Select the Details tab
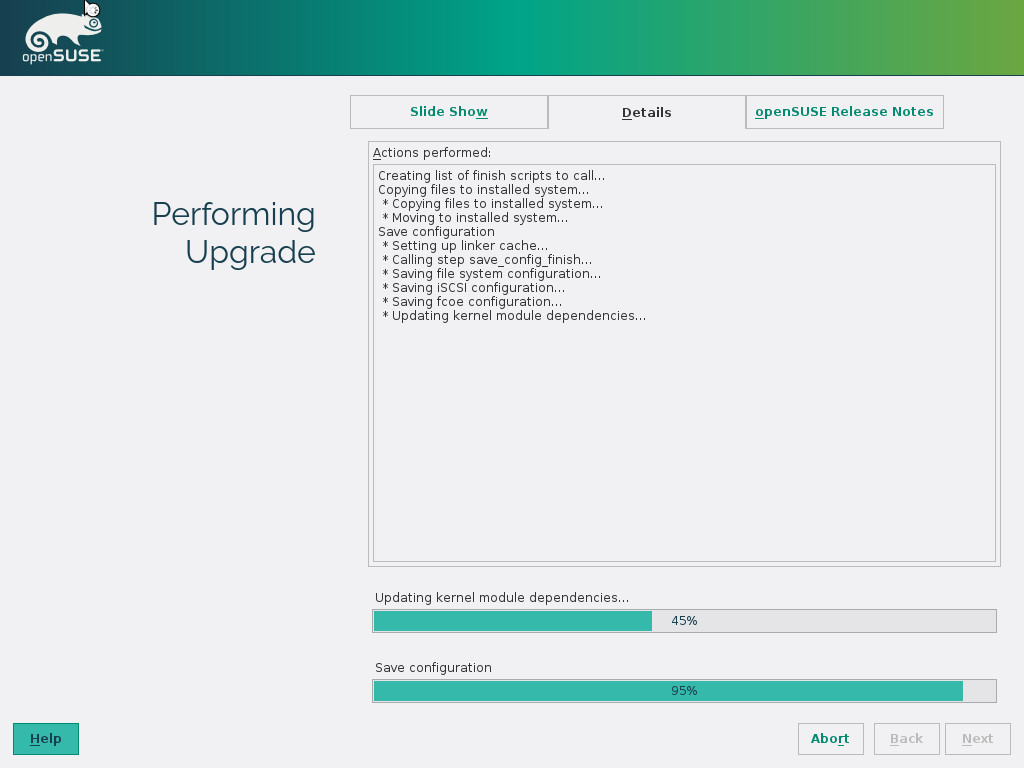The height and width of the screenshot is (768, 1024). 646,113
